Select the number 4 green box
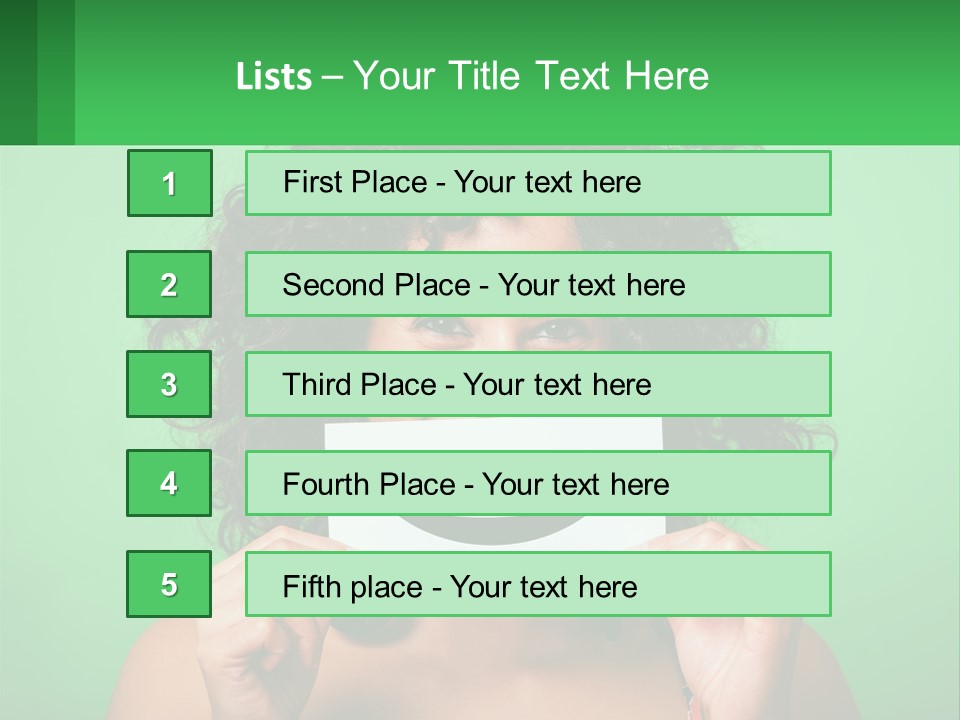 click(169, 484)
